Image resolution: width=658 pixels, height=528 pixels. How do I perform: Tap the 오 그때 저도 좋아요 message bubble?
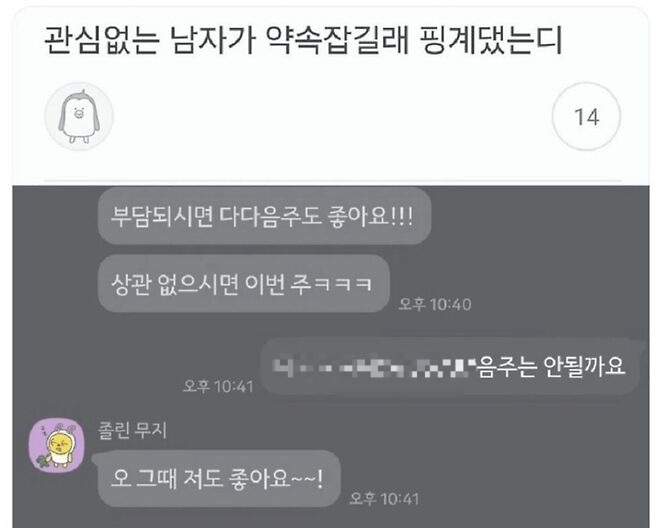point(219,478)
